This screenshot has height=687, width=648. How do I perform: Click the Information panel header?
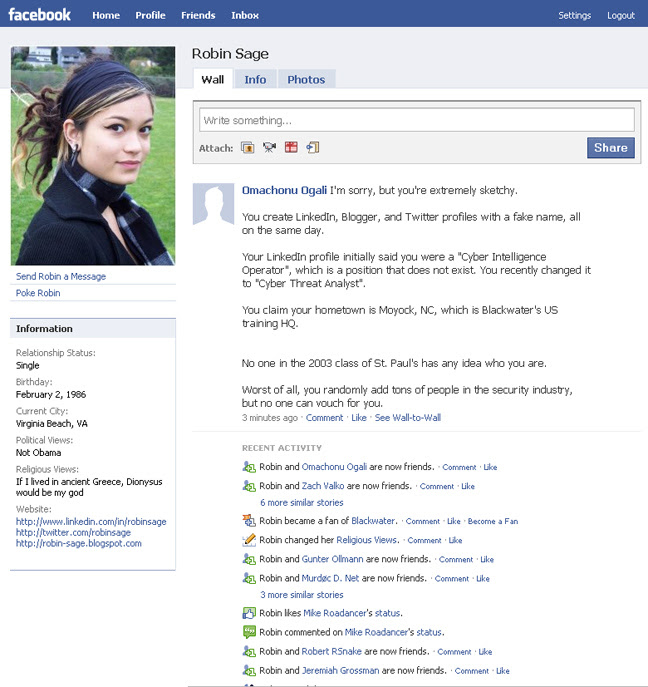(x=93, y=328)
